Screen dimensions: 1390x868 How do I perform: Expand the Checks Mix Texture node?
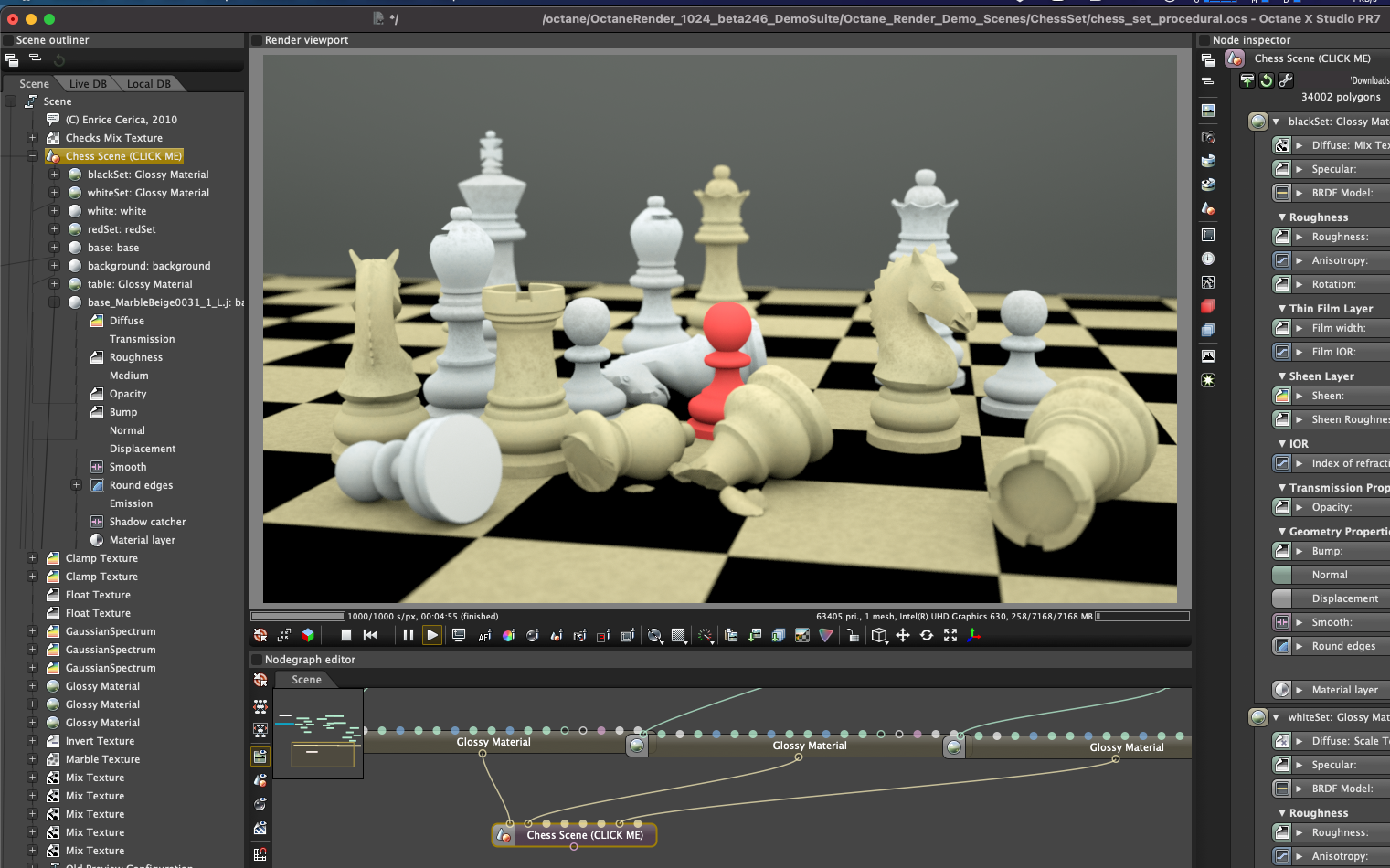coord(32,138)
